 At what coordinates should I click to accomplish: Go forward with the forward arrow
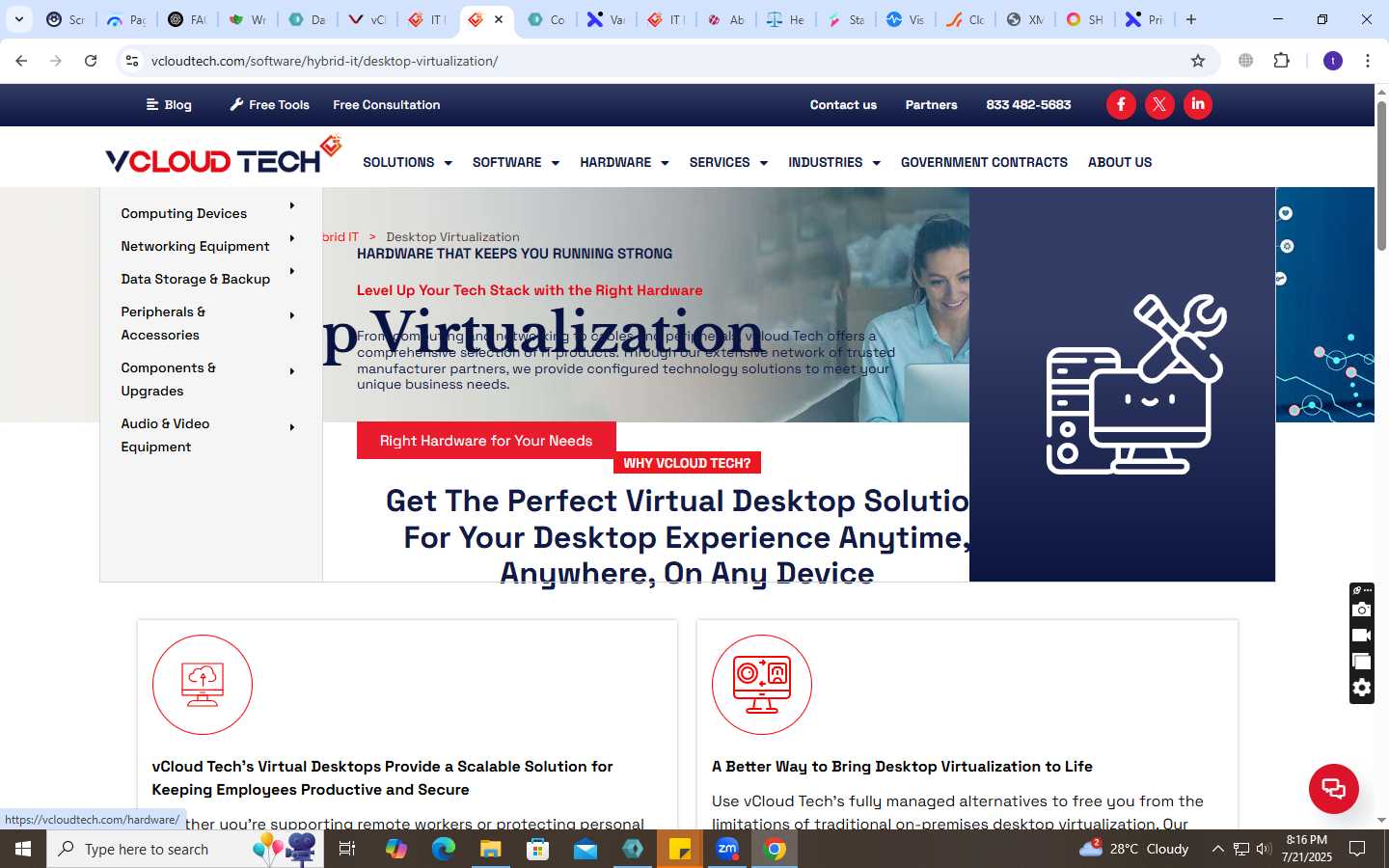(x=56, y=61)
